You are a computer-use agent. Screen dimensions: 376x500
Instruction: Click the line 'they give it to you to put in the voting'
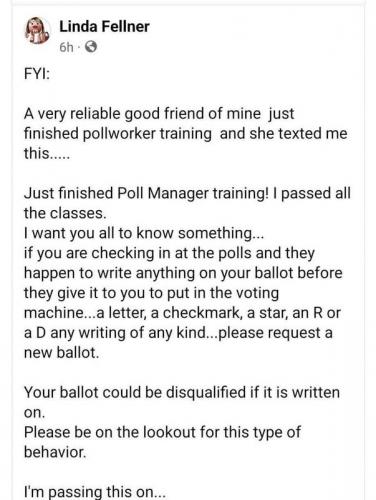pos(151,293)
